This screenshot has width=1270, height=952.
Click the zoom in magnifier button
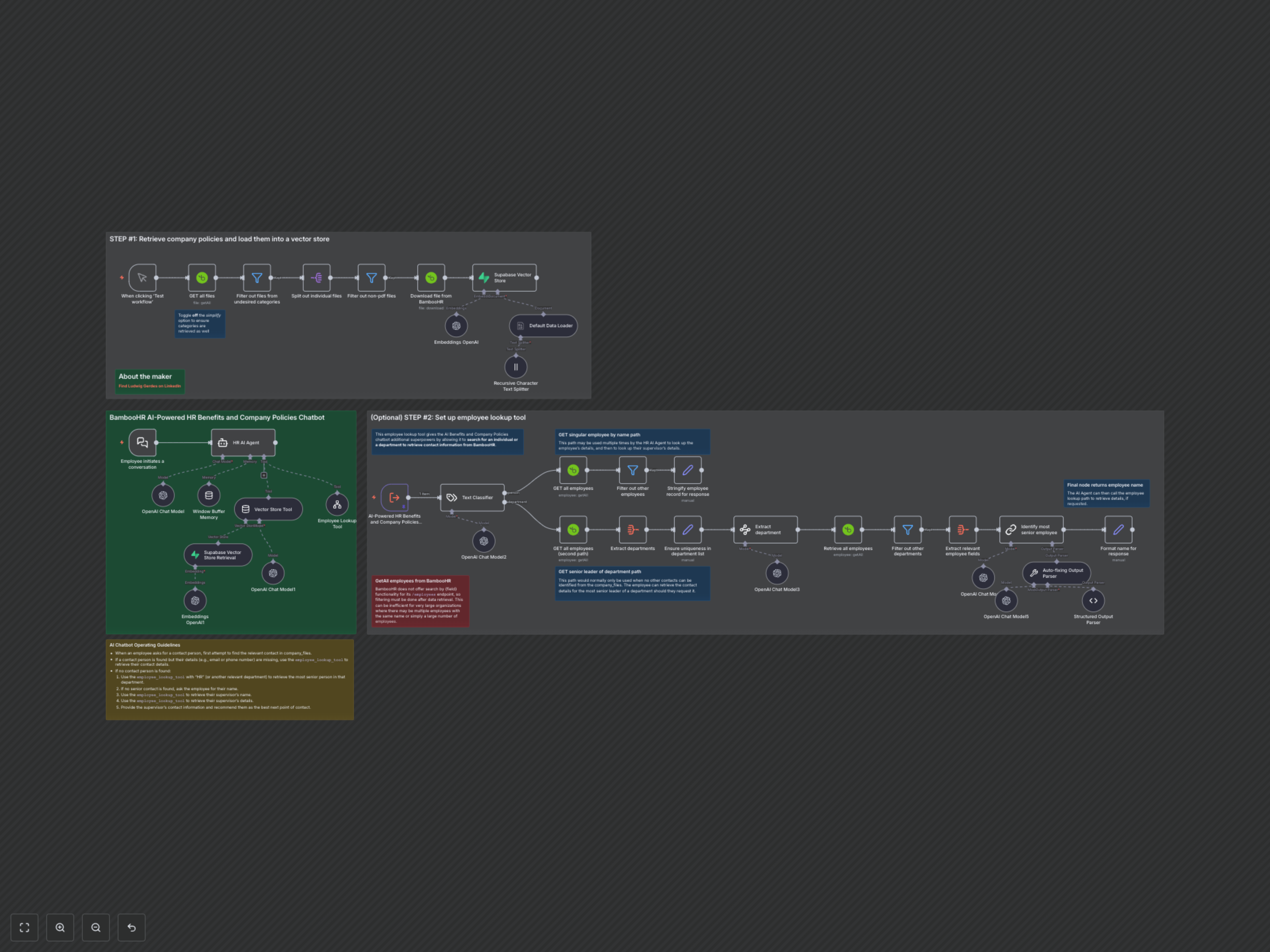click(x=60, y=927)
